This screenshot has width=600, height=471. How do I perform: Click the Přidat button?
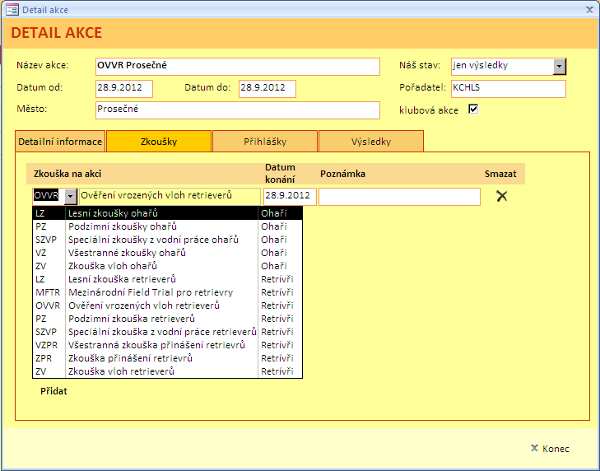(x=54, y=391)
